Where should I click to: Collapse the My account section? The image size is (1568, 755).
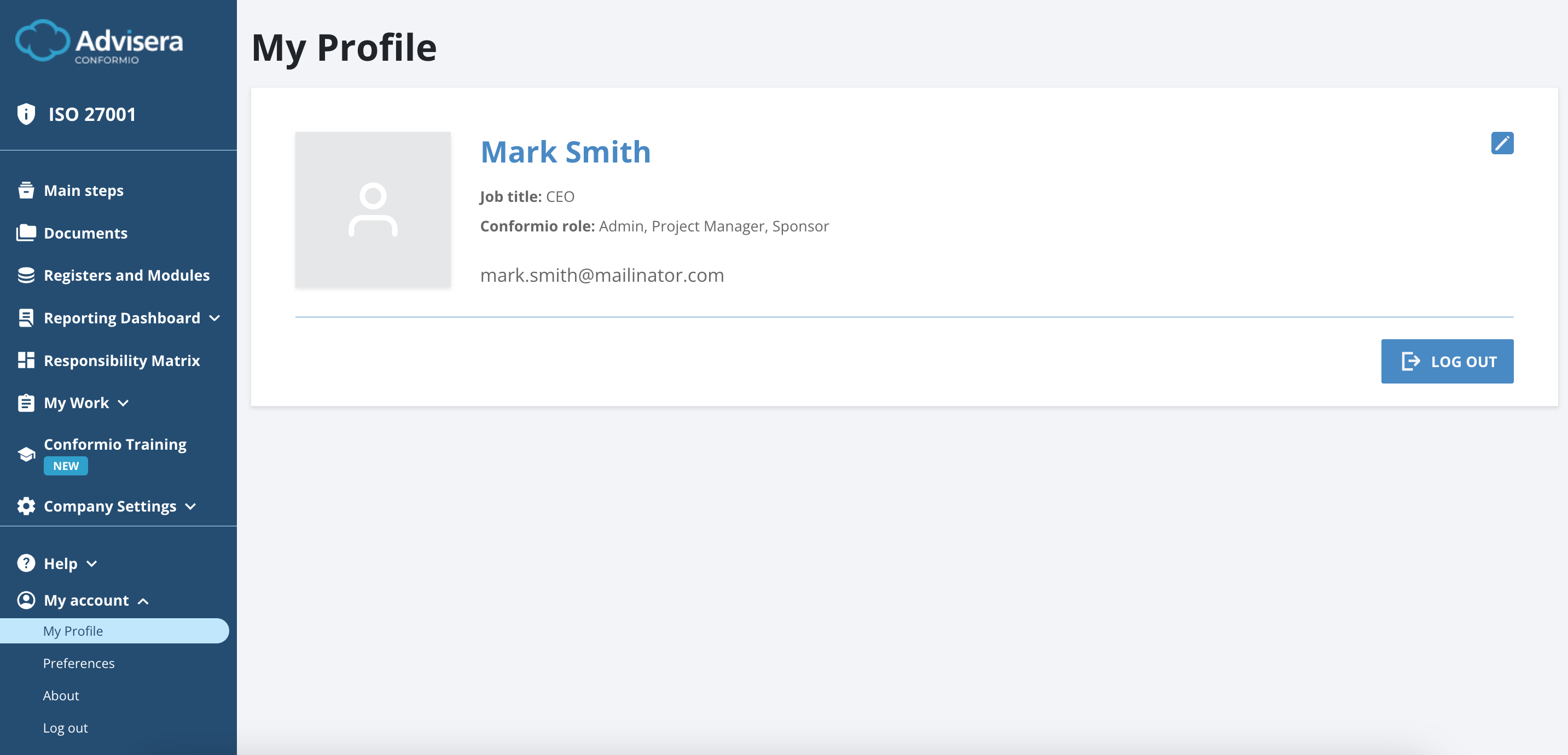(x=145, y=601)
